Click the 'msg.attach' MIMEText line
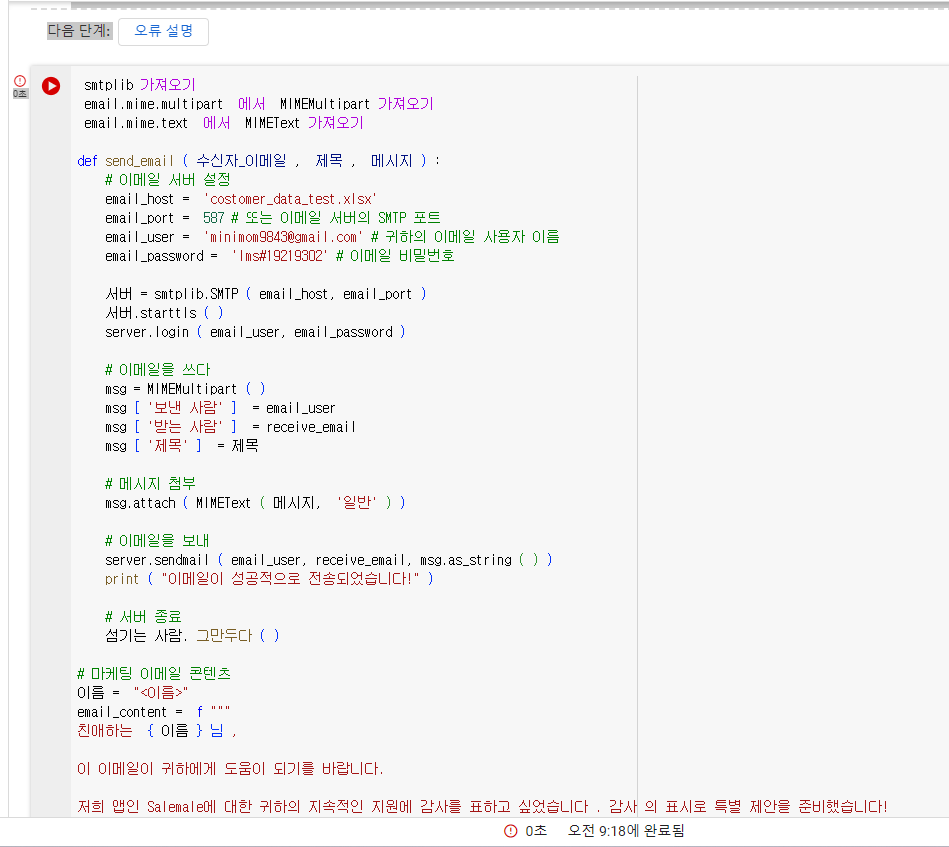Viewport: 949px width, 847px height. (x=255, y=503)
